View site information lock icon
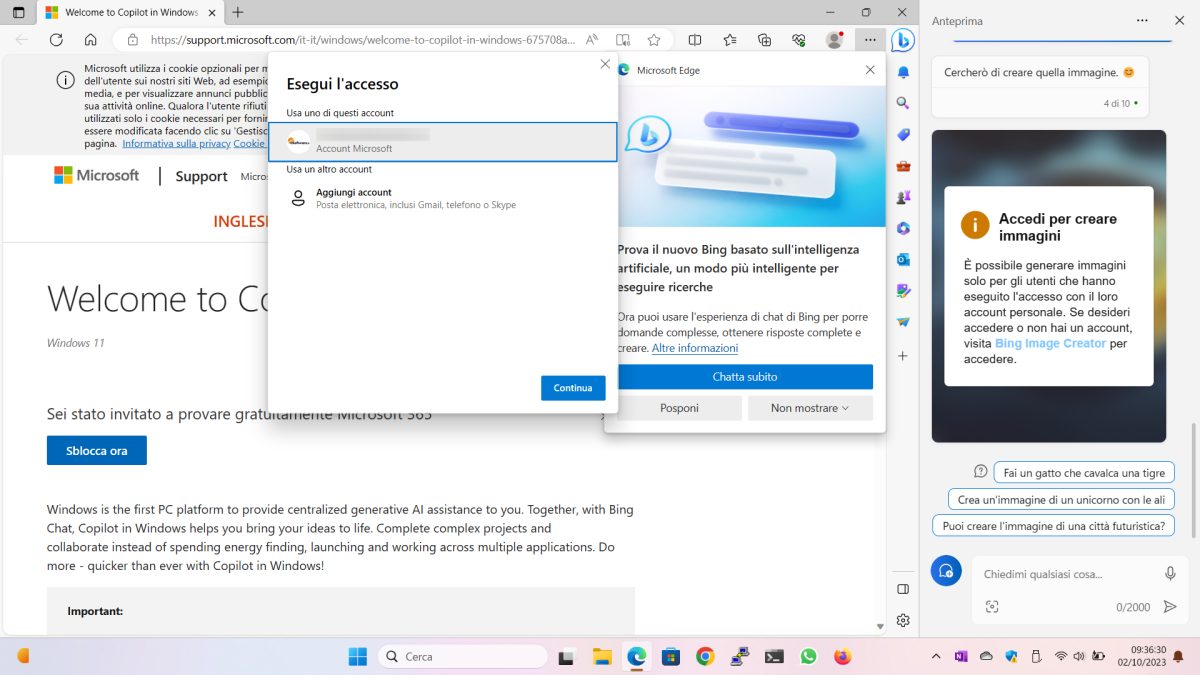Screen dimensions: 1200x675 [132, 40]
